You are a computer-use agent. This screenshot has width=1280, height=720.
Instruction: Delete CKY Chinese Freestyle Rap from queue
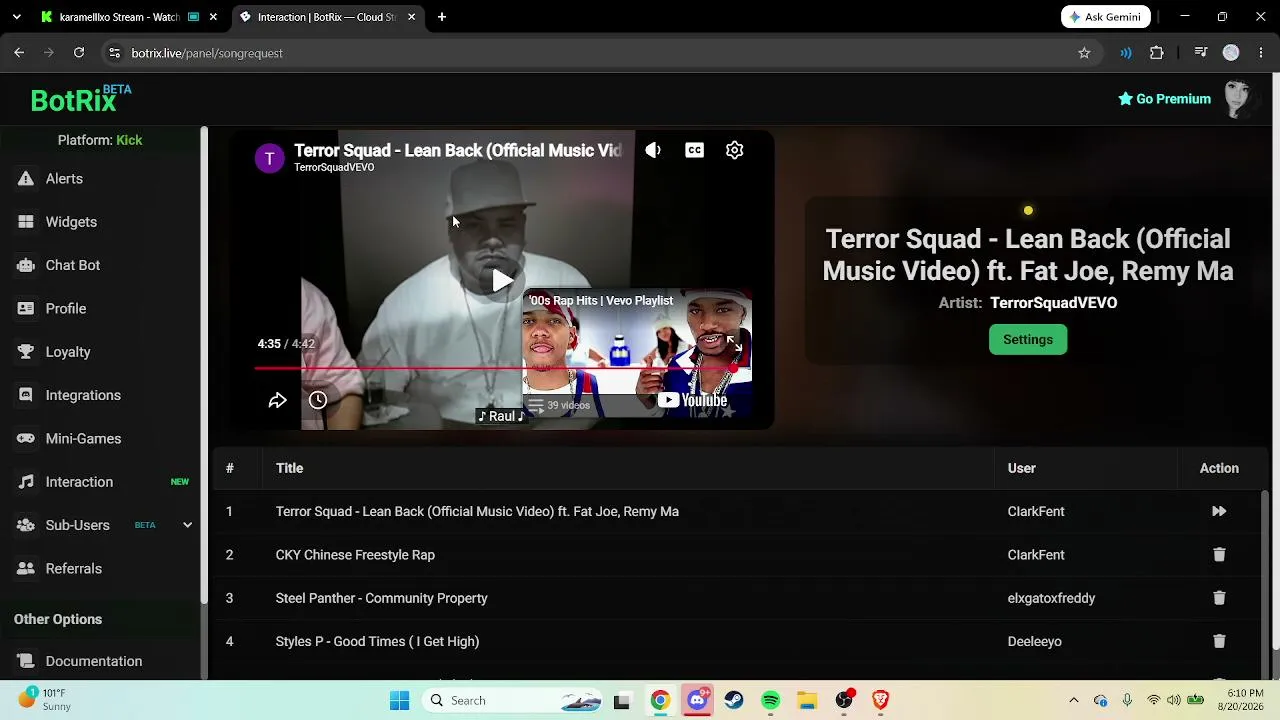click(x=1219, y=555)
